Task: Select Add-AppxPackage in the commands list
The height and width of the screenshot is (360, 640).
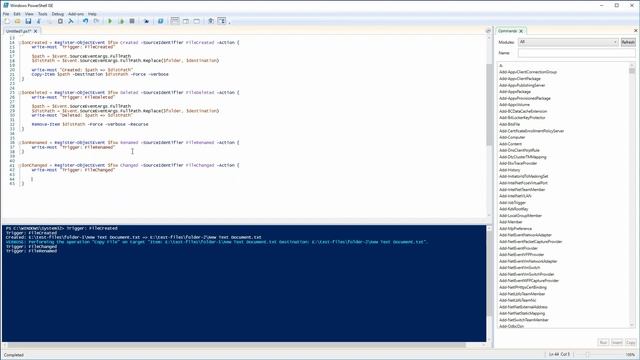Action: point(515,92)
